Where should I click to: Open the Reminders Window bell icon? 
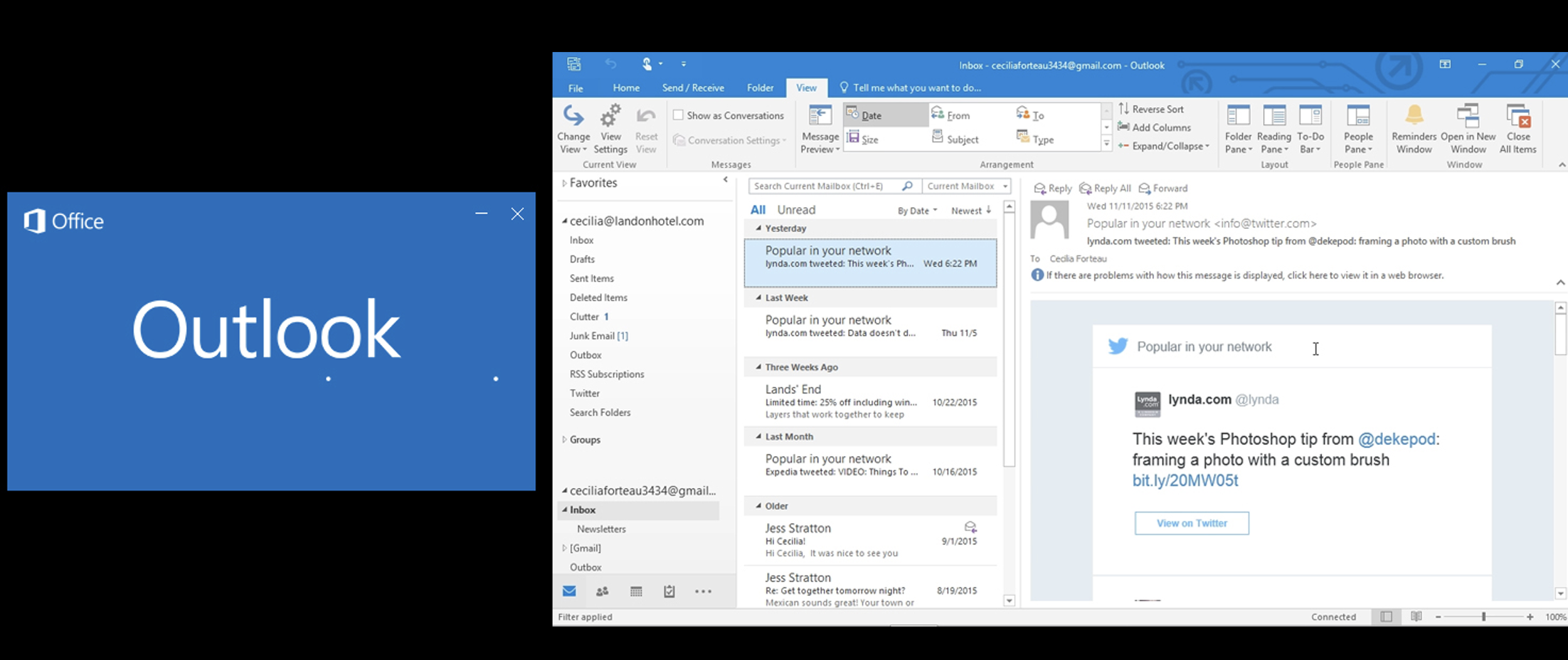click(x=1414, y=115)
